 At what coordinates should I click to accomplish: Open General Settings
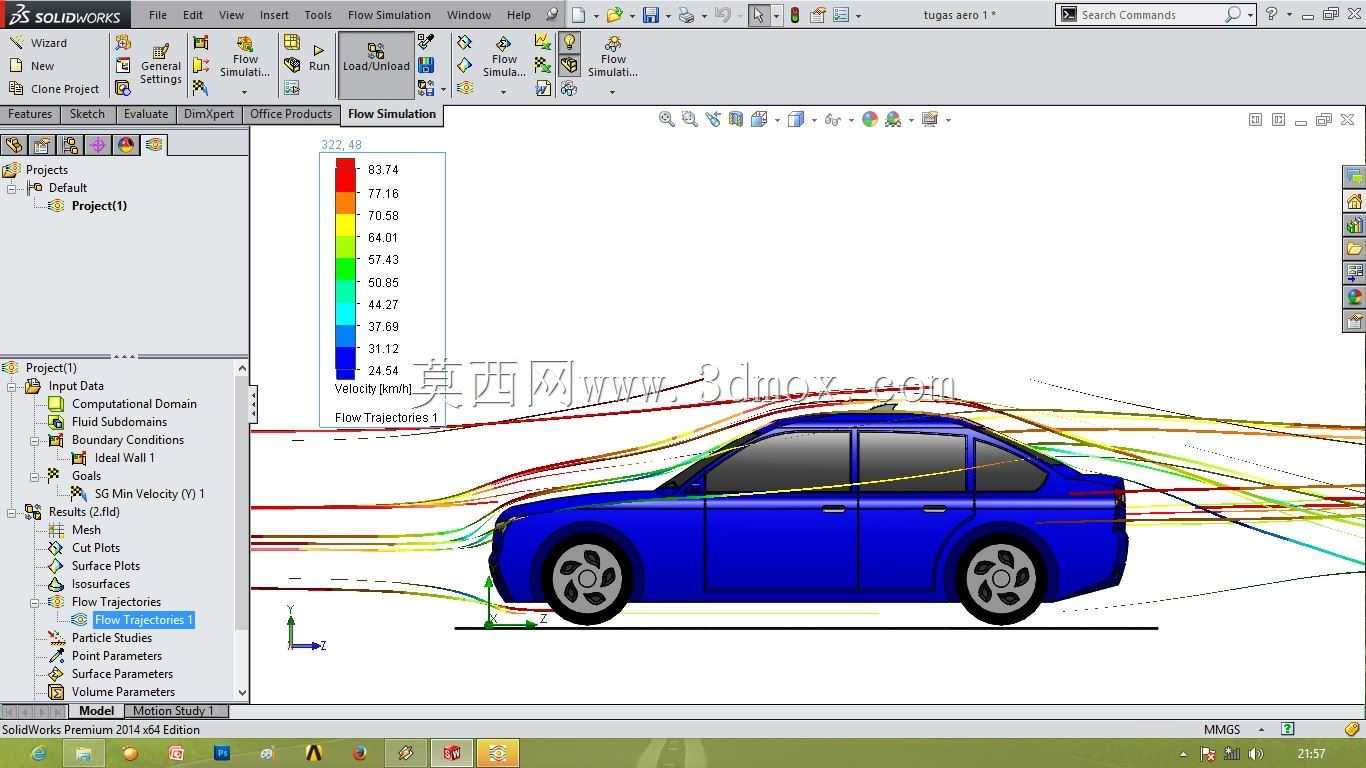(x=161, y=64)
